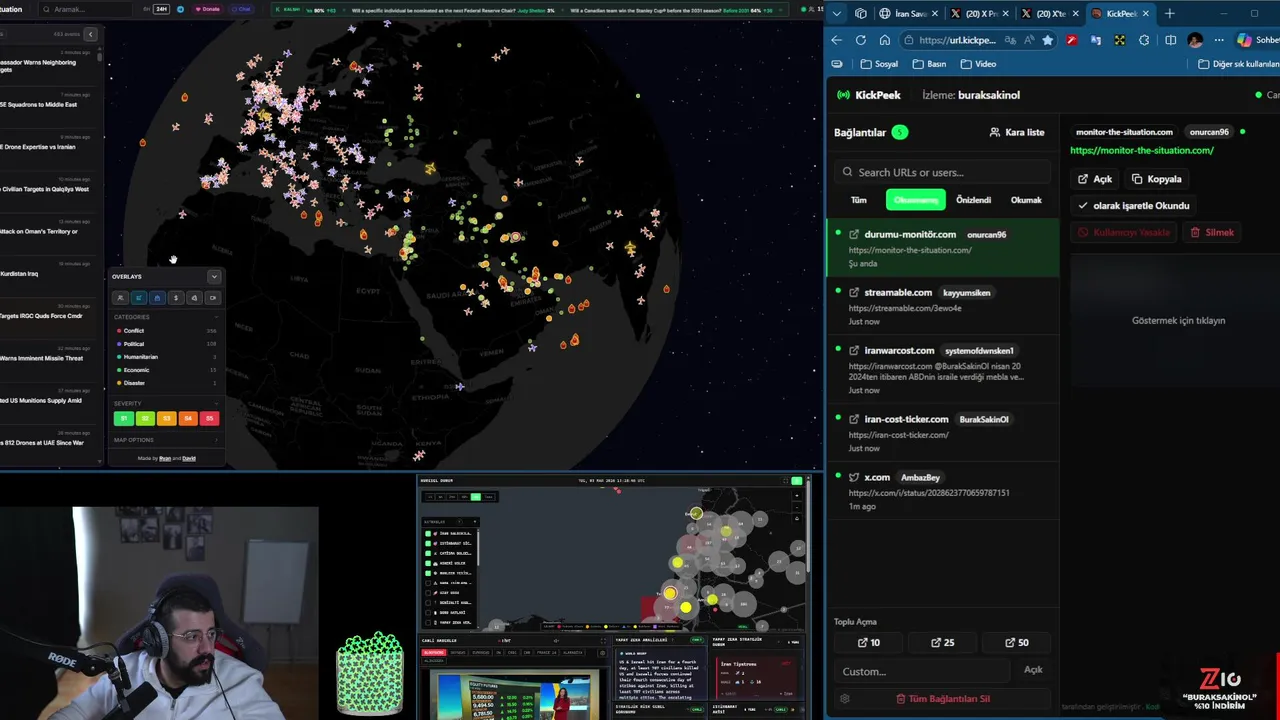Open the Edge settings and more menu
Screen dimensions: 1280x720
[1219, 40]
